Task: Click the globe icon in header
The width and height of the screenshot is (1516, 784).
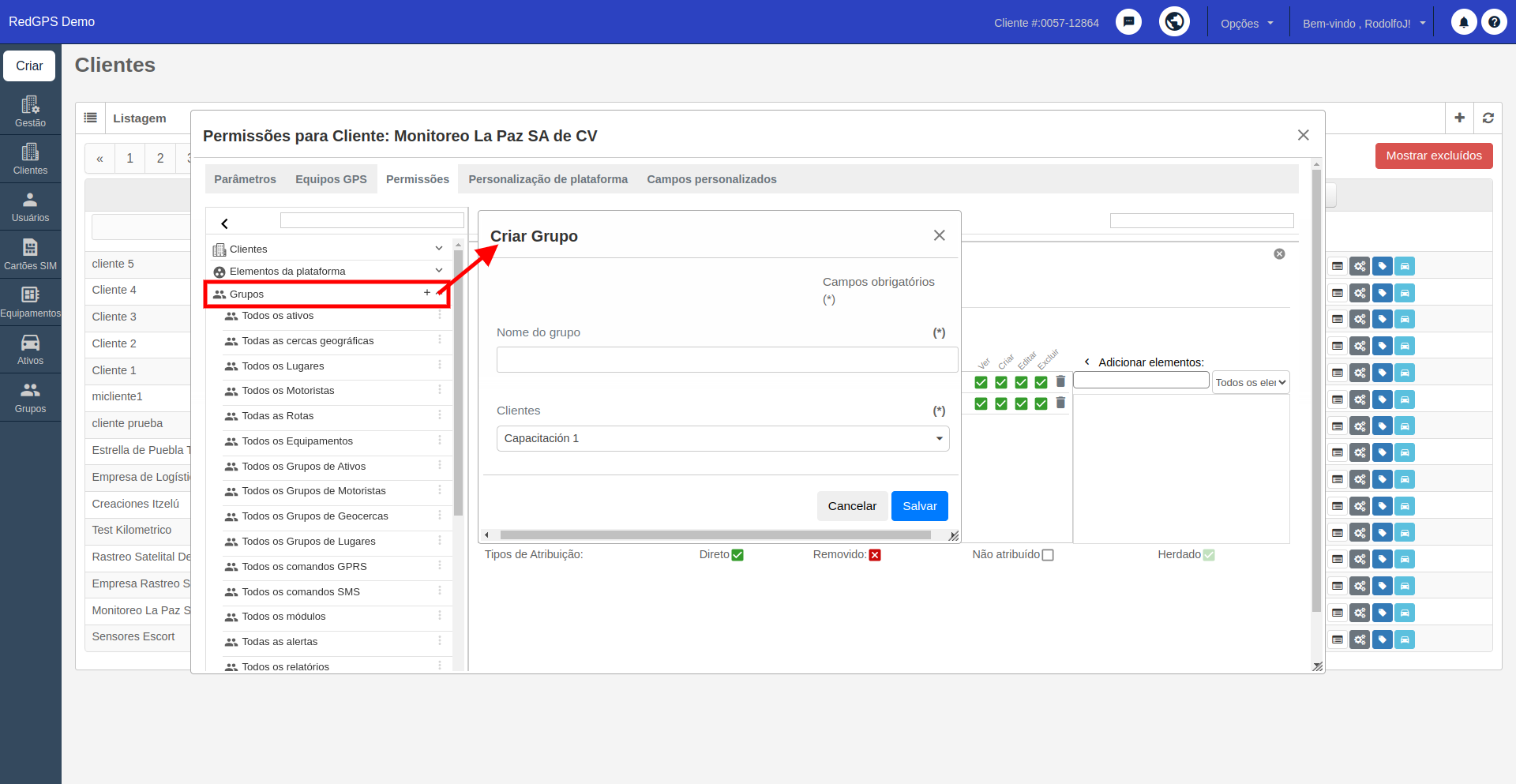Action: coord(1174,21)
